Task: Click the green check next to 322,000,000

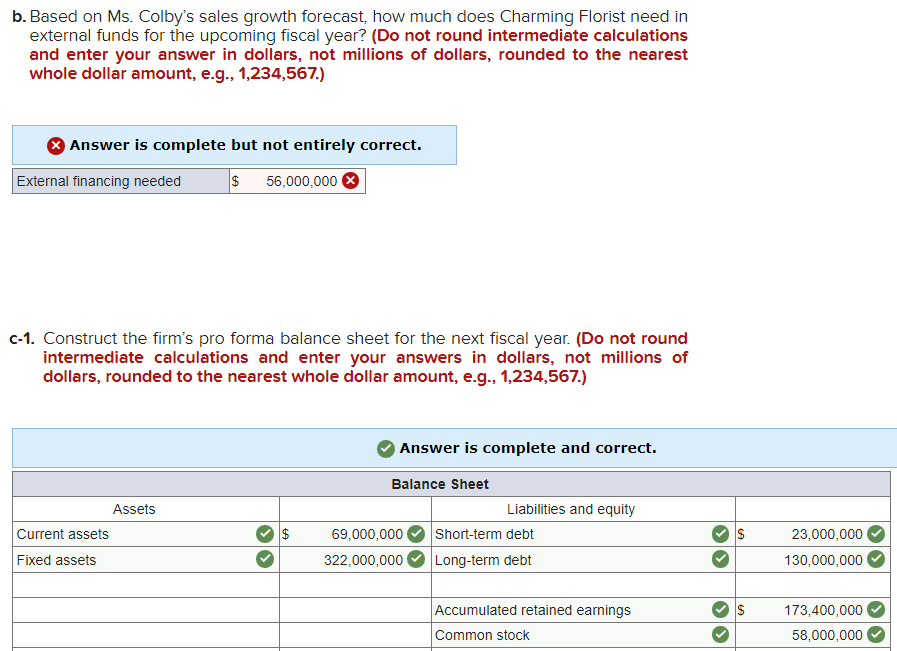Action: [416, 559]
